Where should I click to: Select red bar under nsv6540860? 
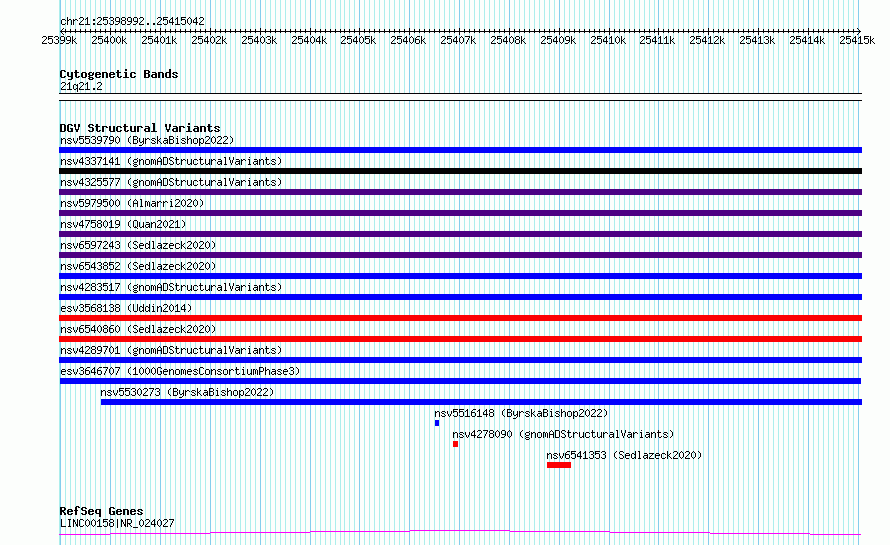click(460, 339)
